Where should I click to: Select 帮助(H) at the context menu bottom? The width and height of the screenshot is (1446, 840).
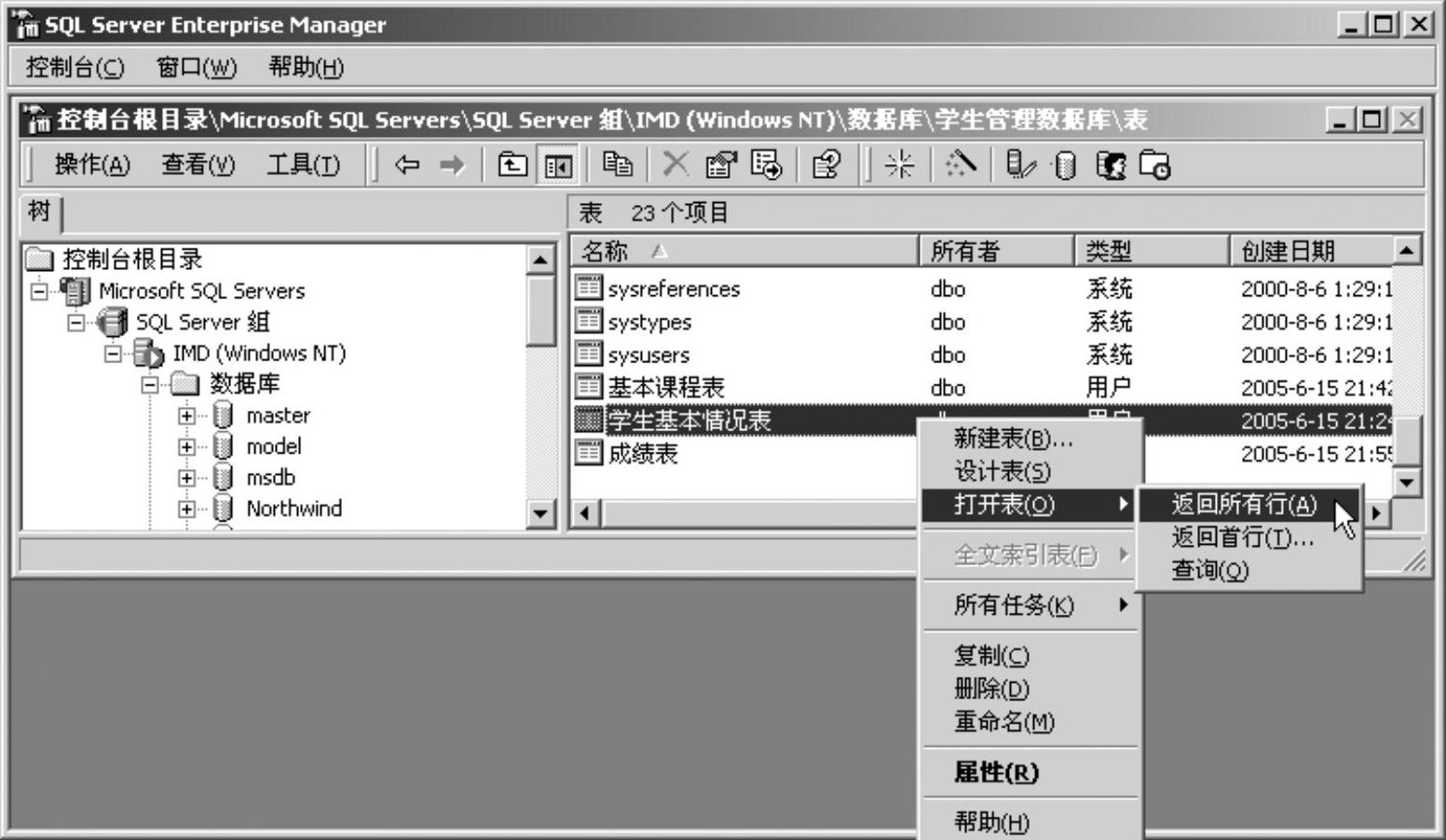pyautogui.click(x=1030, y=822)
